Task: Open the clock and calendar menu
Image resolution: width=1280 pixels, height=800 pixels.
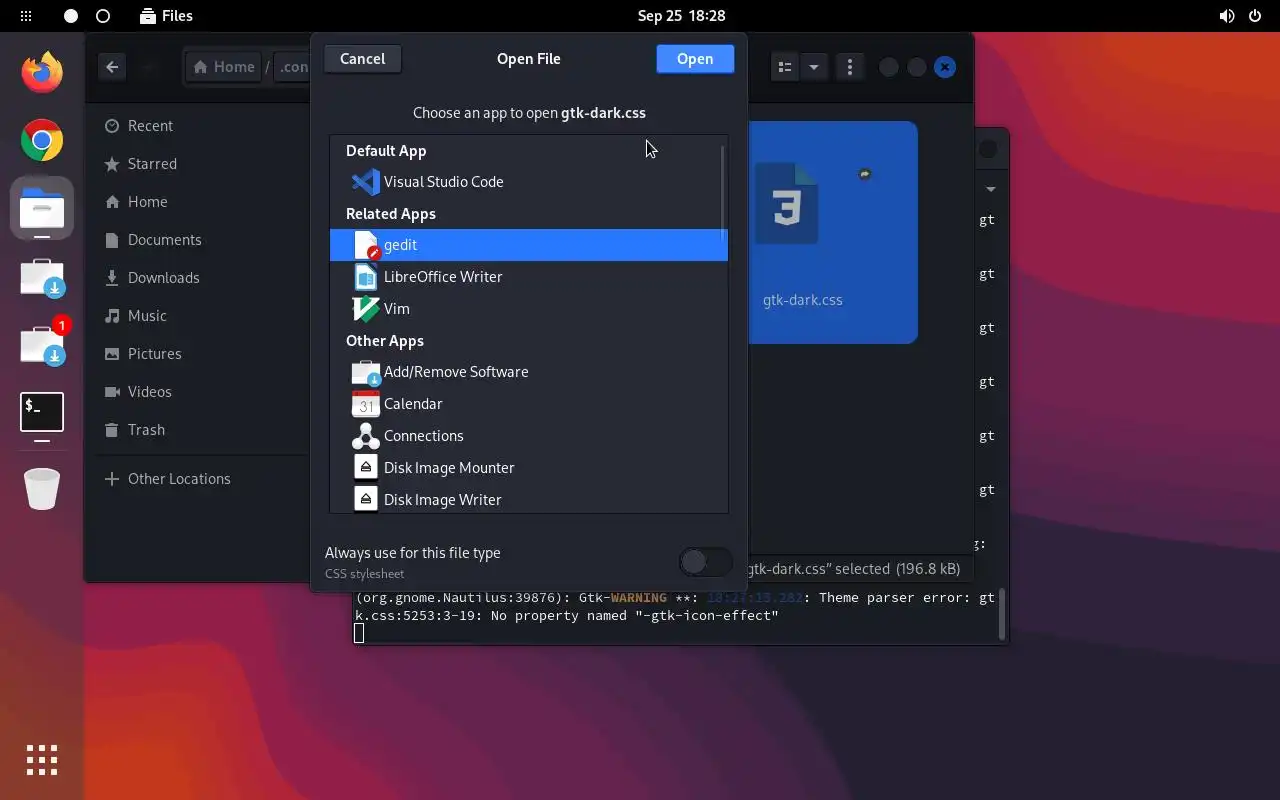Action: point(681,16)
